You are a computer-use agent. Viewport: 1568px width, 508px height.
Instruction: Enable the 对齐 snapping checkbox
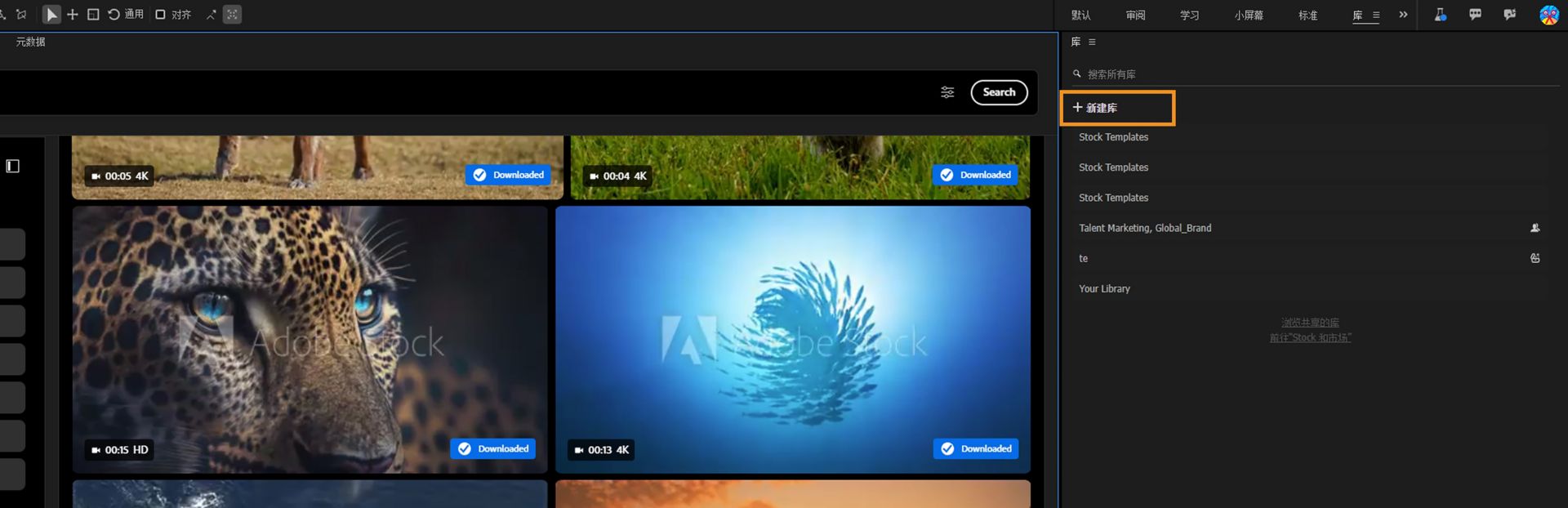tap(161, 15)
